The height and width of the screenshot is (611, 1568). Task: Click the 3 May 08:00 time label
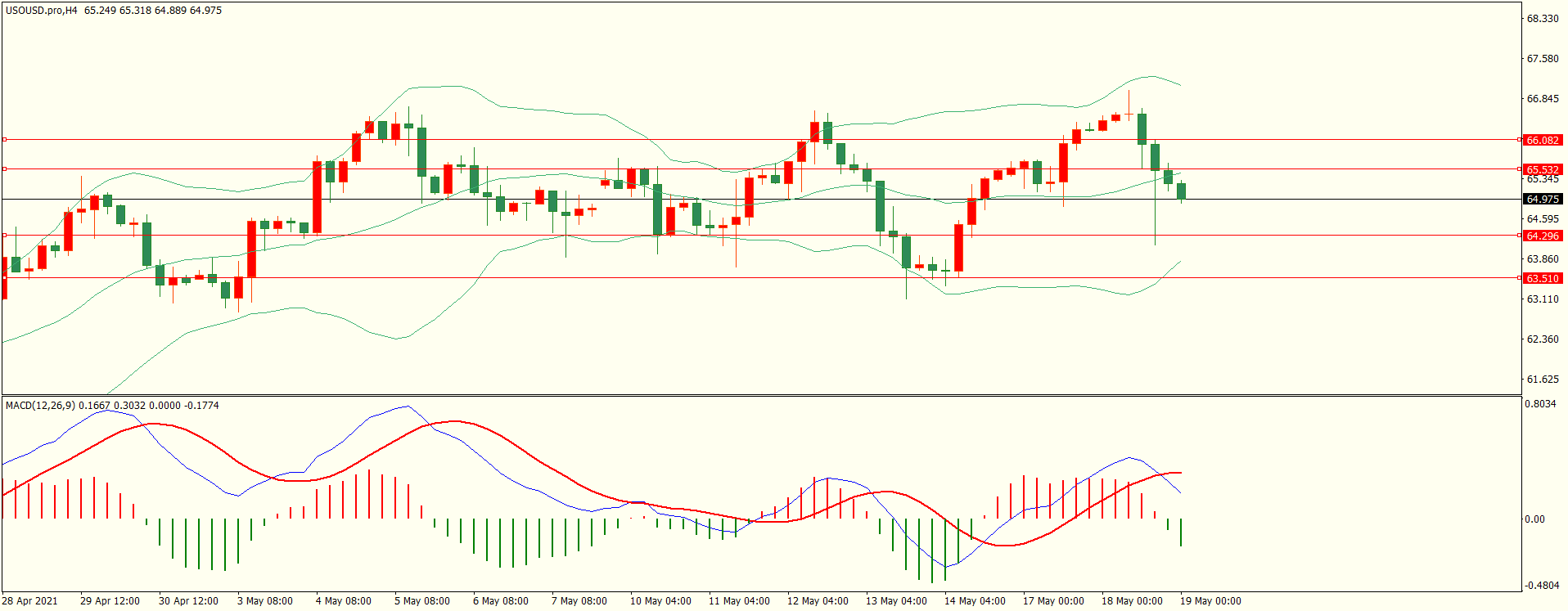pos(265,600)
